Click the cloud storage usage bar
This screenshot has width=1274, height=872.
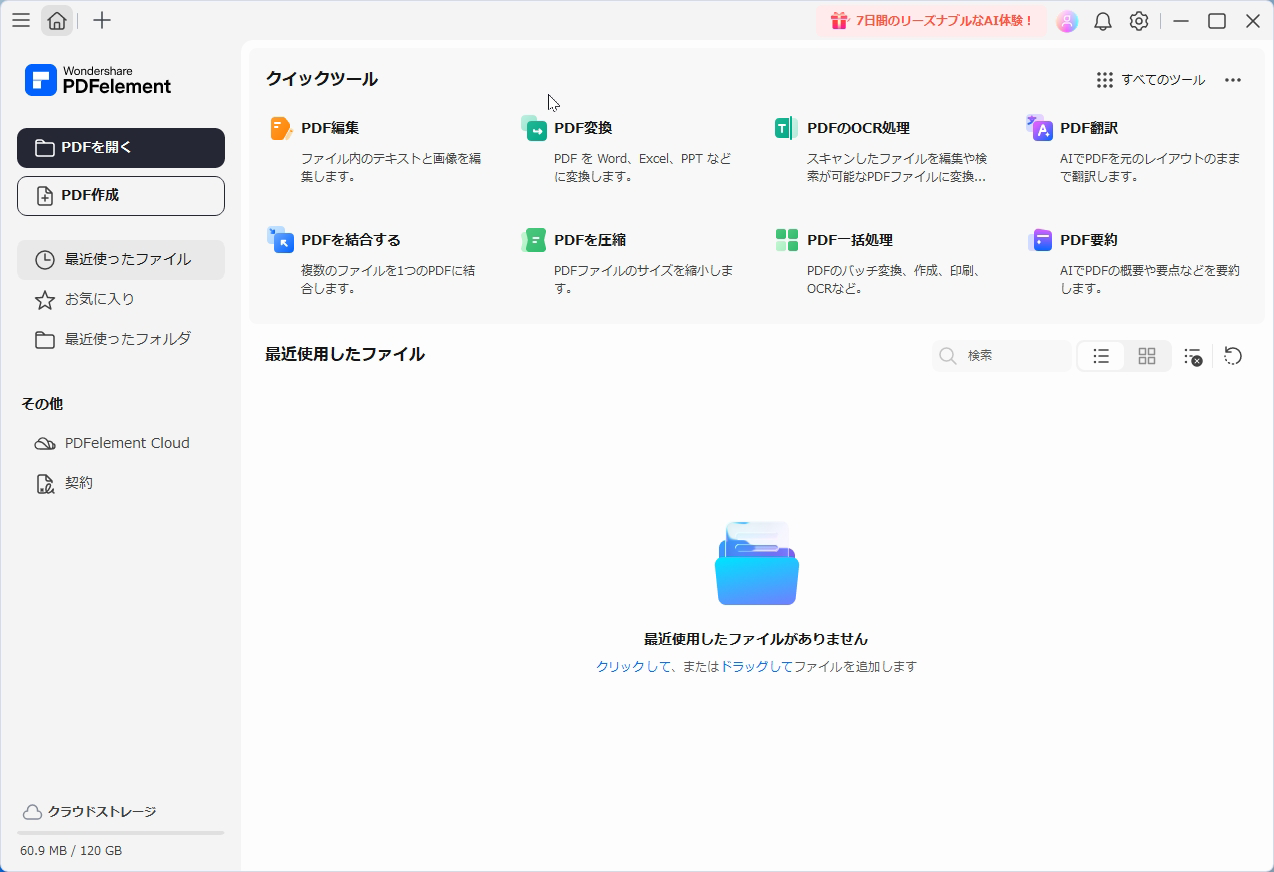[x=120, y=833]
